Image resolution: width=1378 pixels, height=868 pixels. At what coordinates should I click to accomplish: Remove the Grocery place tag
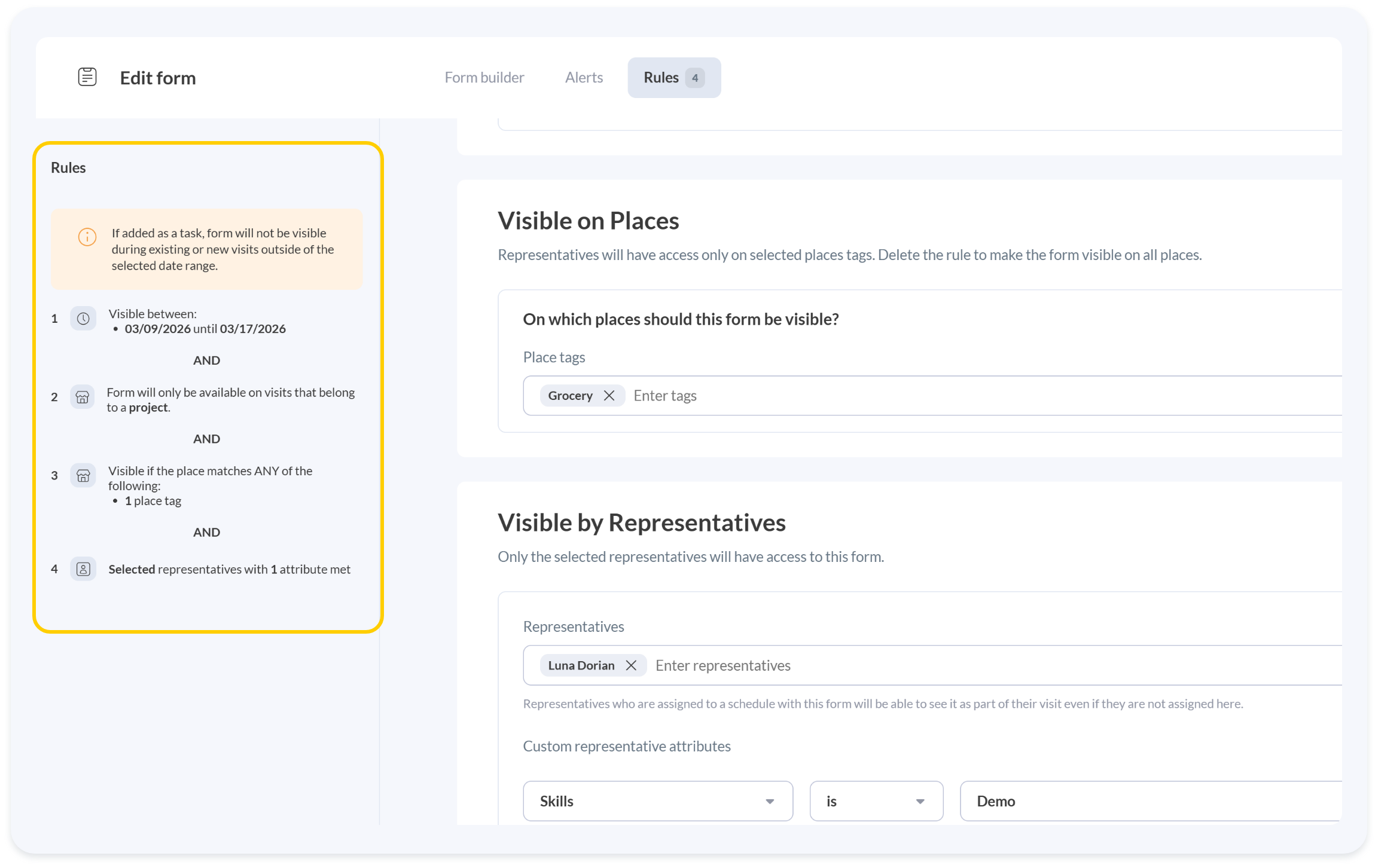tap(609, 396)
